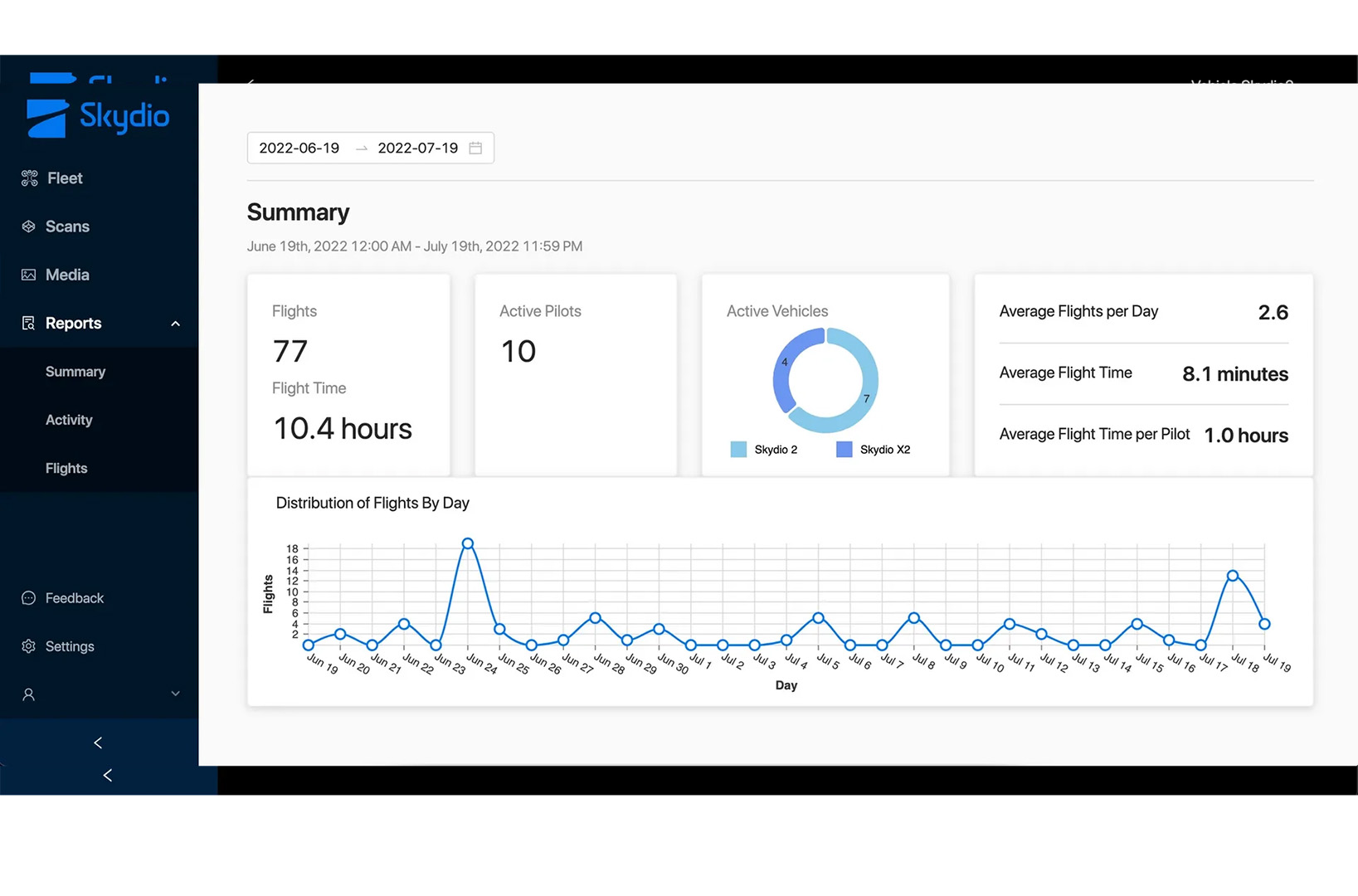
Task: Click the Skydio 2 blue legend swatch
Action: click(x=737, y=449)
